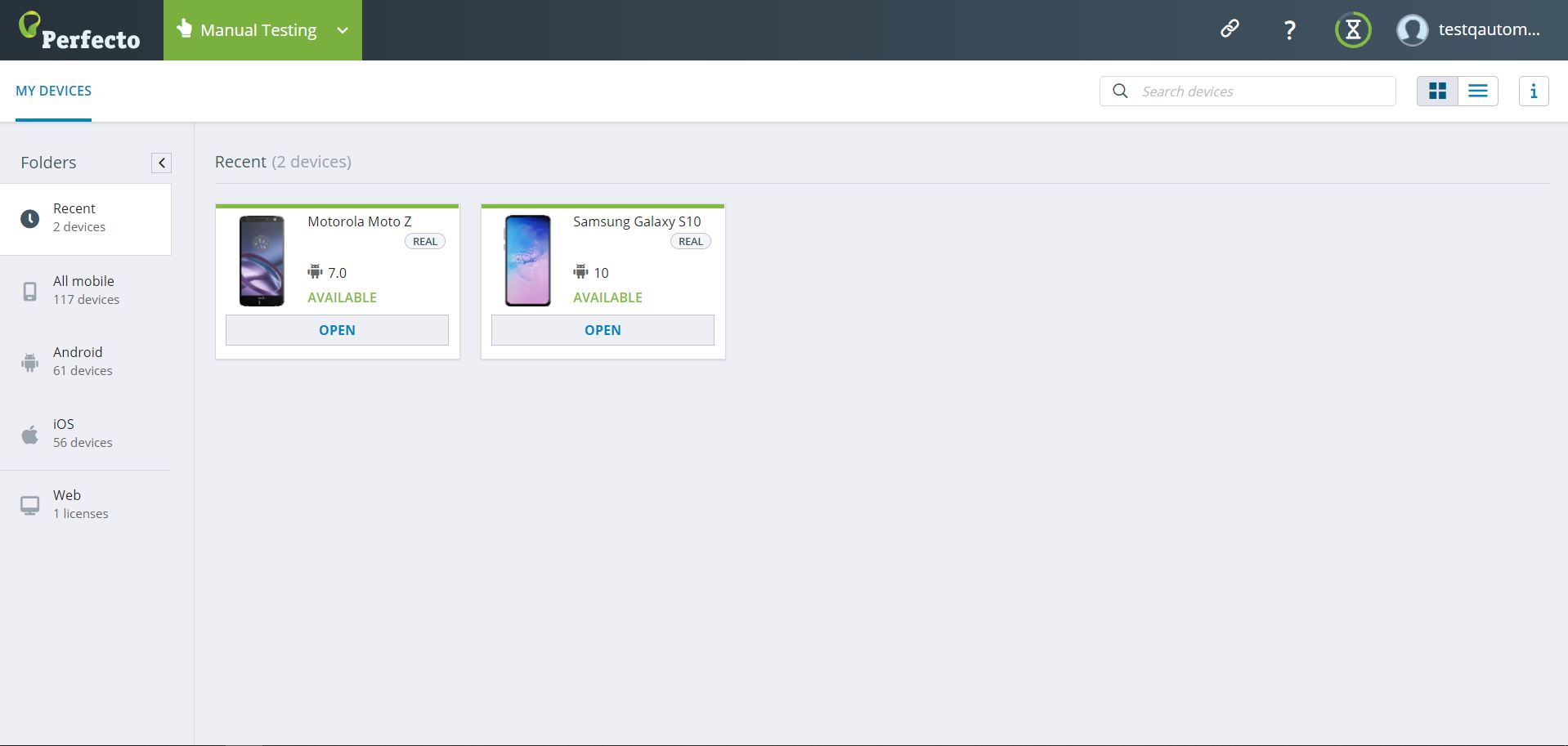The width and height of the screenshot is (1568, 746).
Task: Open the All mobile folder
Action: (x=86, y=290)
